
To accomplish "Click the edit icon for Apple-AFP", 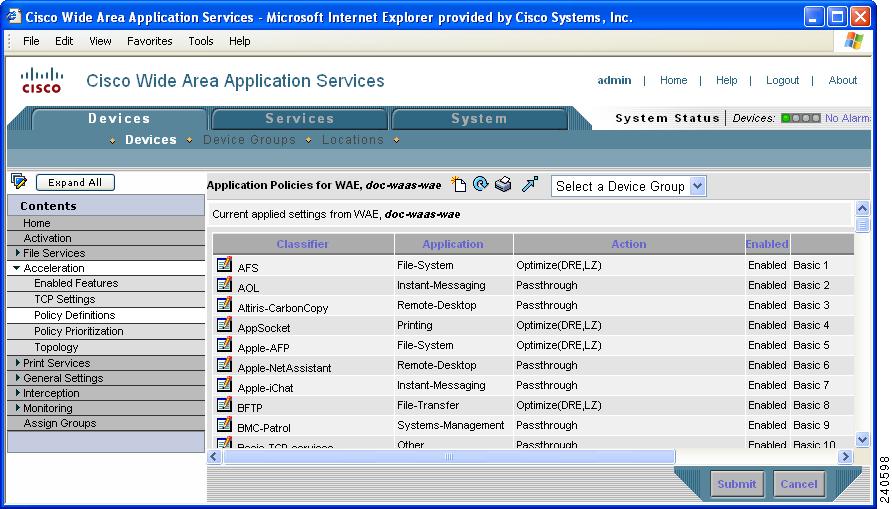I will 224,345.
